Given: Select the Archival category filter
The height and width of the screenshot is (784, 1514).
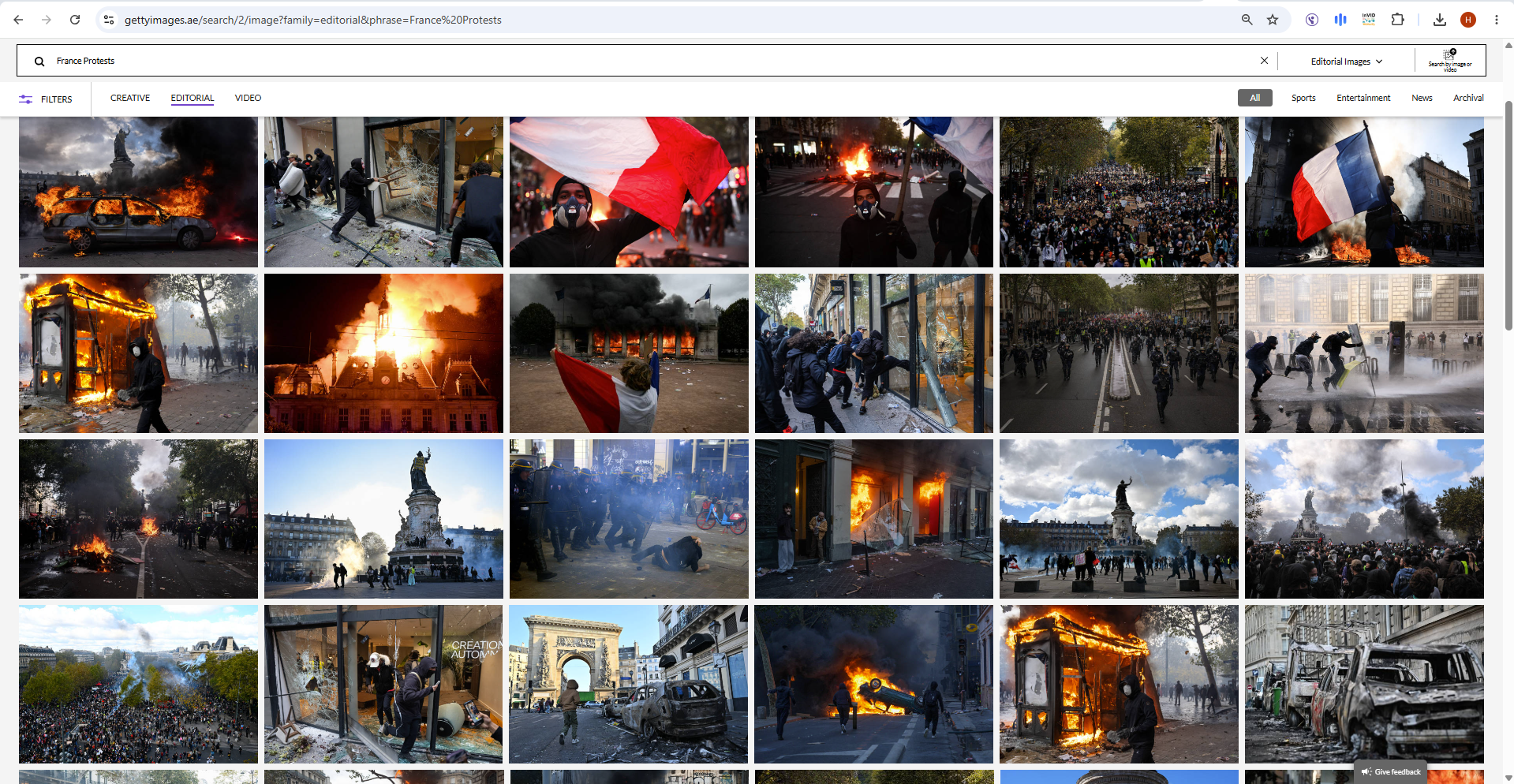Looking at the screenshot, I should pos(1468,98).
